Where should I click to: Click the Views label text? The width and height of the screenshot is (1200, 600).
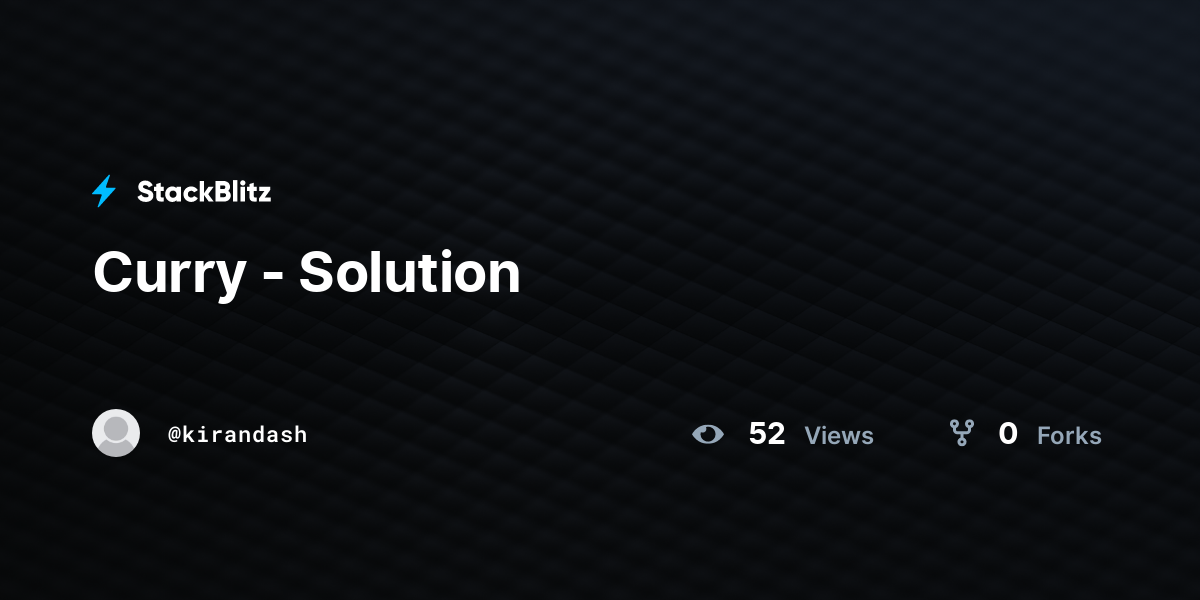839,436
